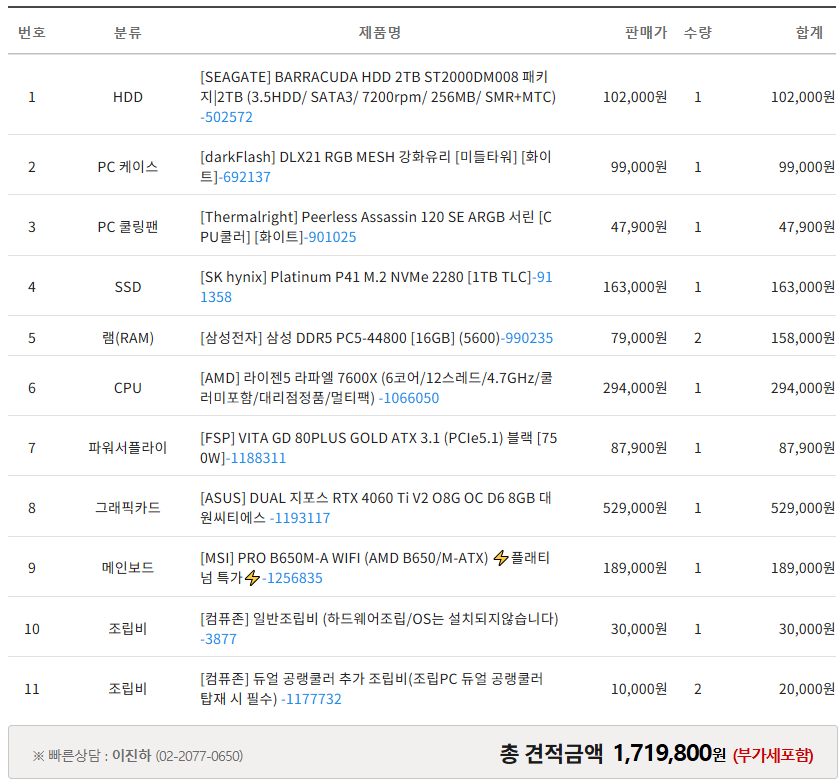840x784 pixels.
Task: Click the 삼성 DDR5 PC5-44800 product name
Action: tap(350, 338)
